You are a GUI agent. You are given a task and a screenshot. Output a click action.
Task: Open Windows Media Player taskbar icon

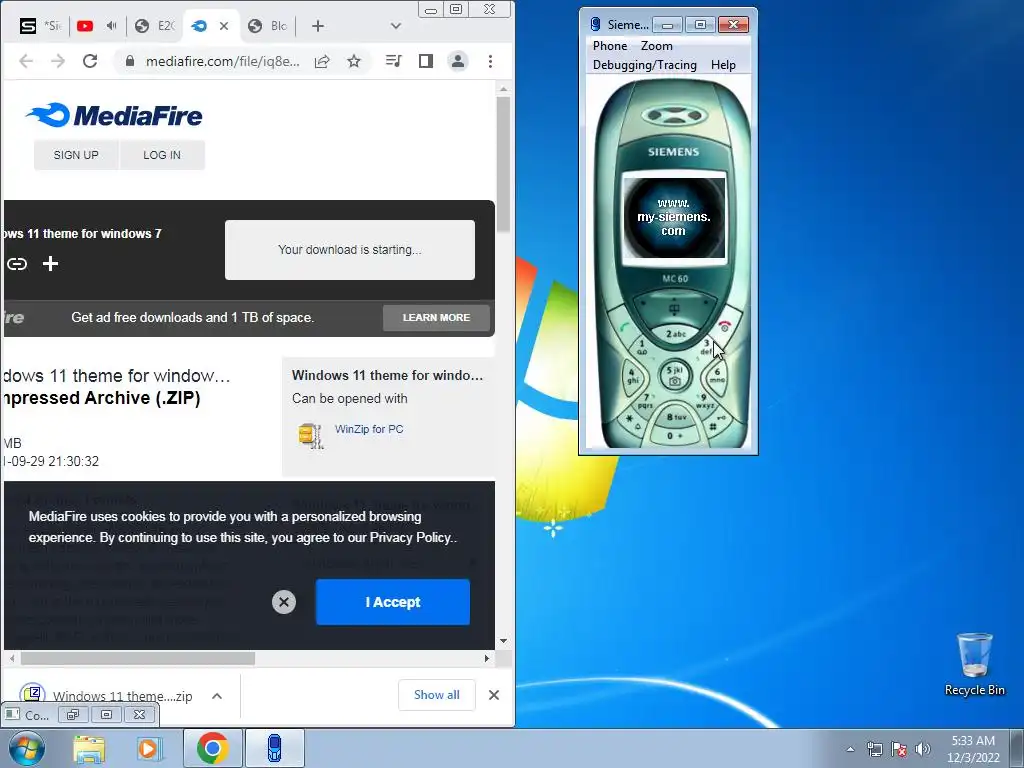click(149, 748)
